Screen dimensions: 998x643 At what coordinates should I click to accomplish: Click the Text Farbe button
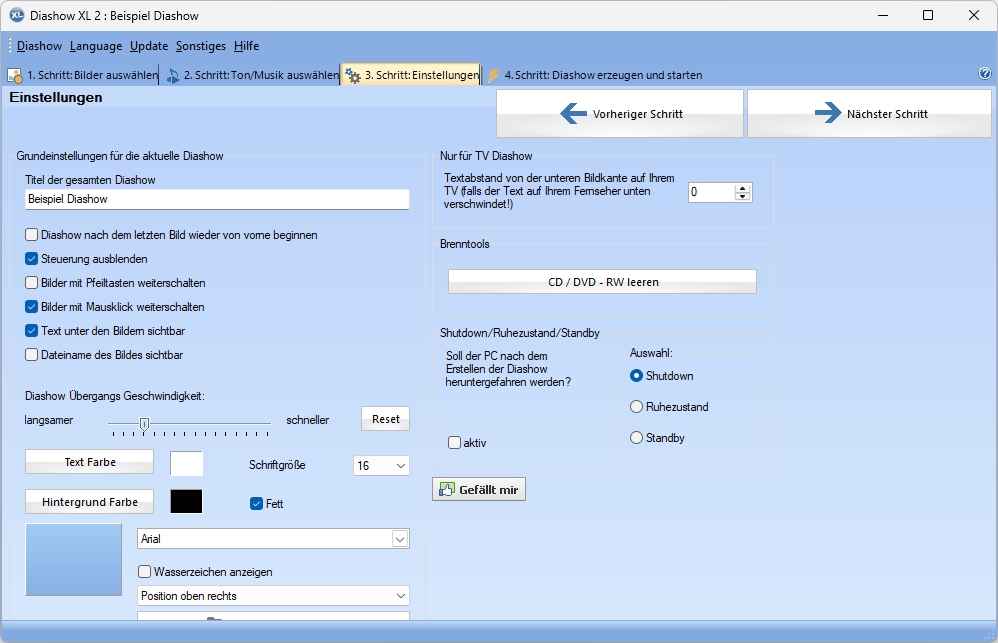[x=90, y=462]
